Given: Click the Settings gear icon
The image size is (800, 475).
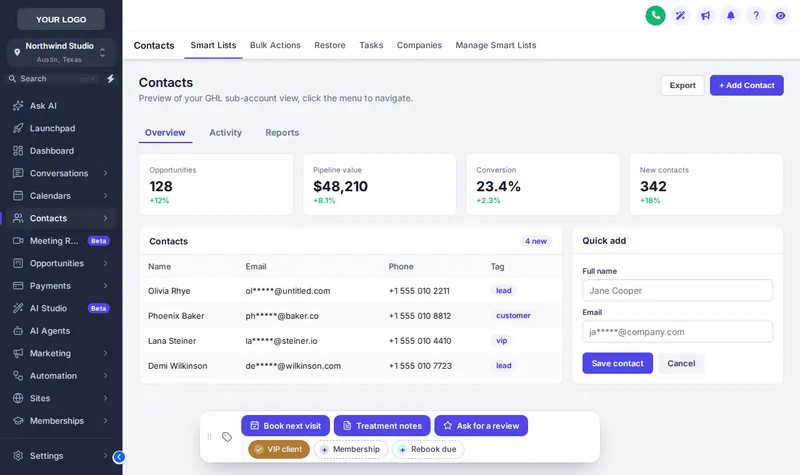Looking at the screenshot, I should 18,456.
